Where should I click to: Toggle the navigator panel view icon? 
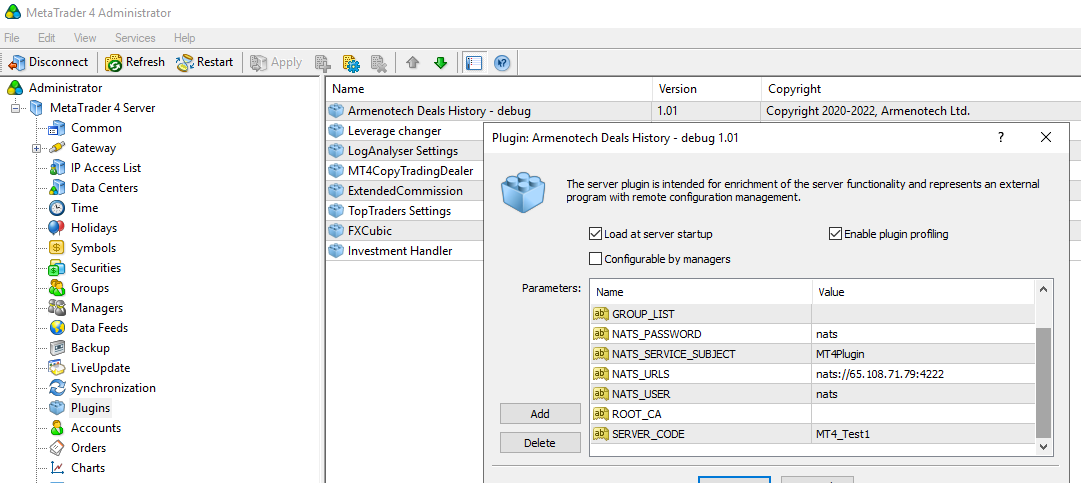click(x=474, y=63)
